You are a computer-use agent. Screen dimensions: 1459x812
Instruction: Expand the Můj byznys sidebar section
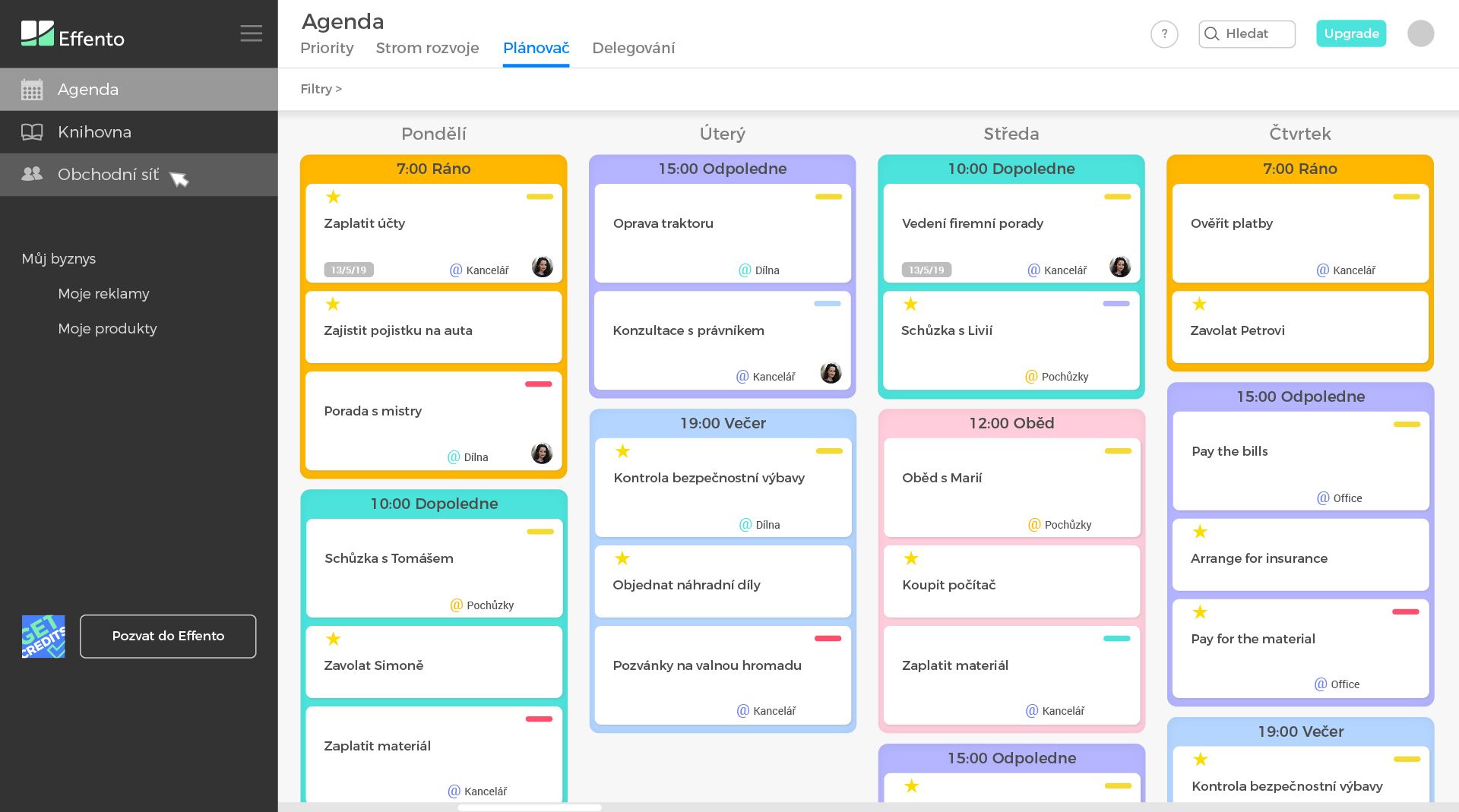click(x=59, y=259)
